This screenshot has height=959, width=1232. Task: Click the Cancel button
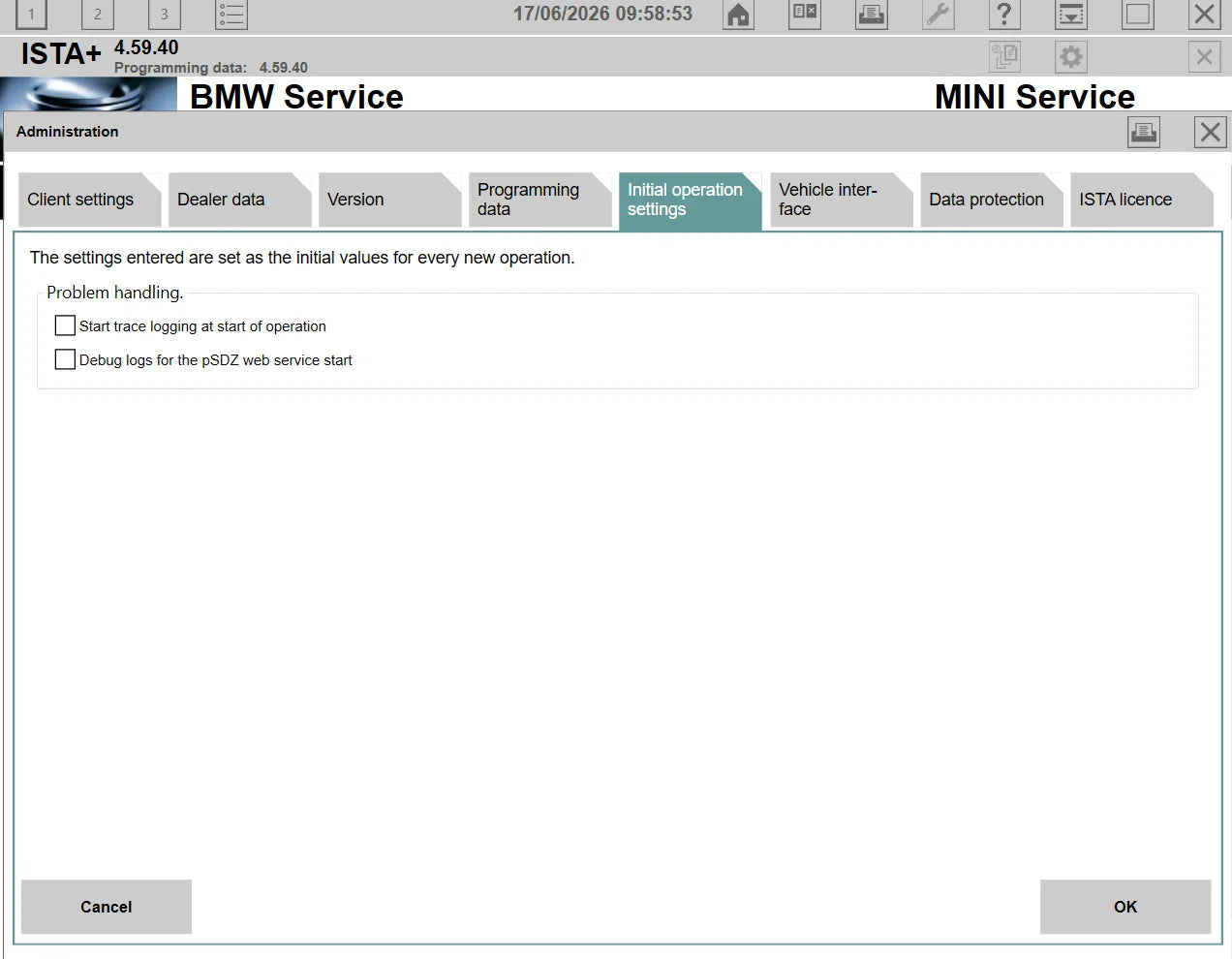[x=107, y=907]
